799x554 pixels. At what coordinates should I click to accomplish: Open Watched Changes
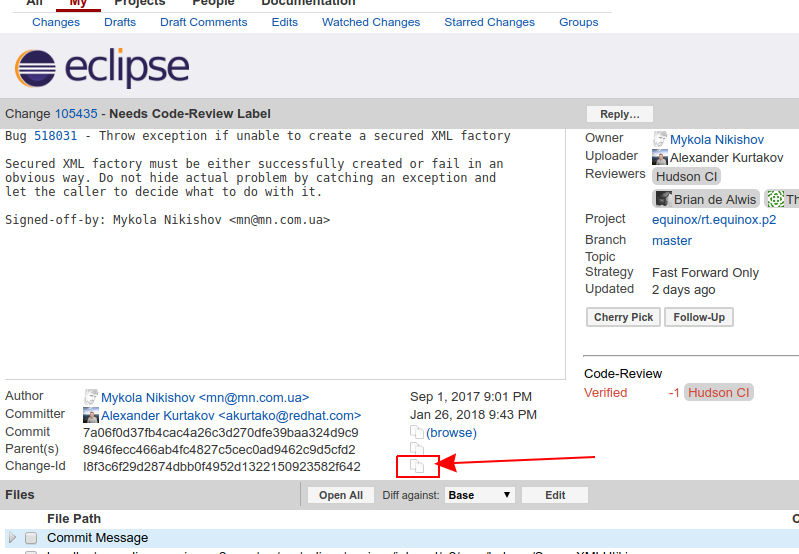[x=371, y=22]
